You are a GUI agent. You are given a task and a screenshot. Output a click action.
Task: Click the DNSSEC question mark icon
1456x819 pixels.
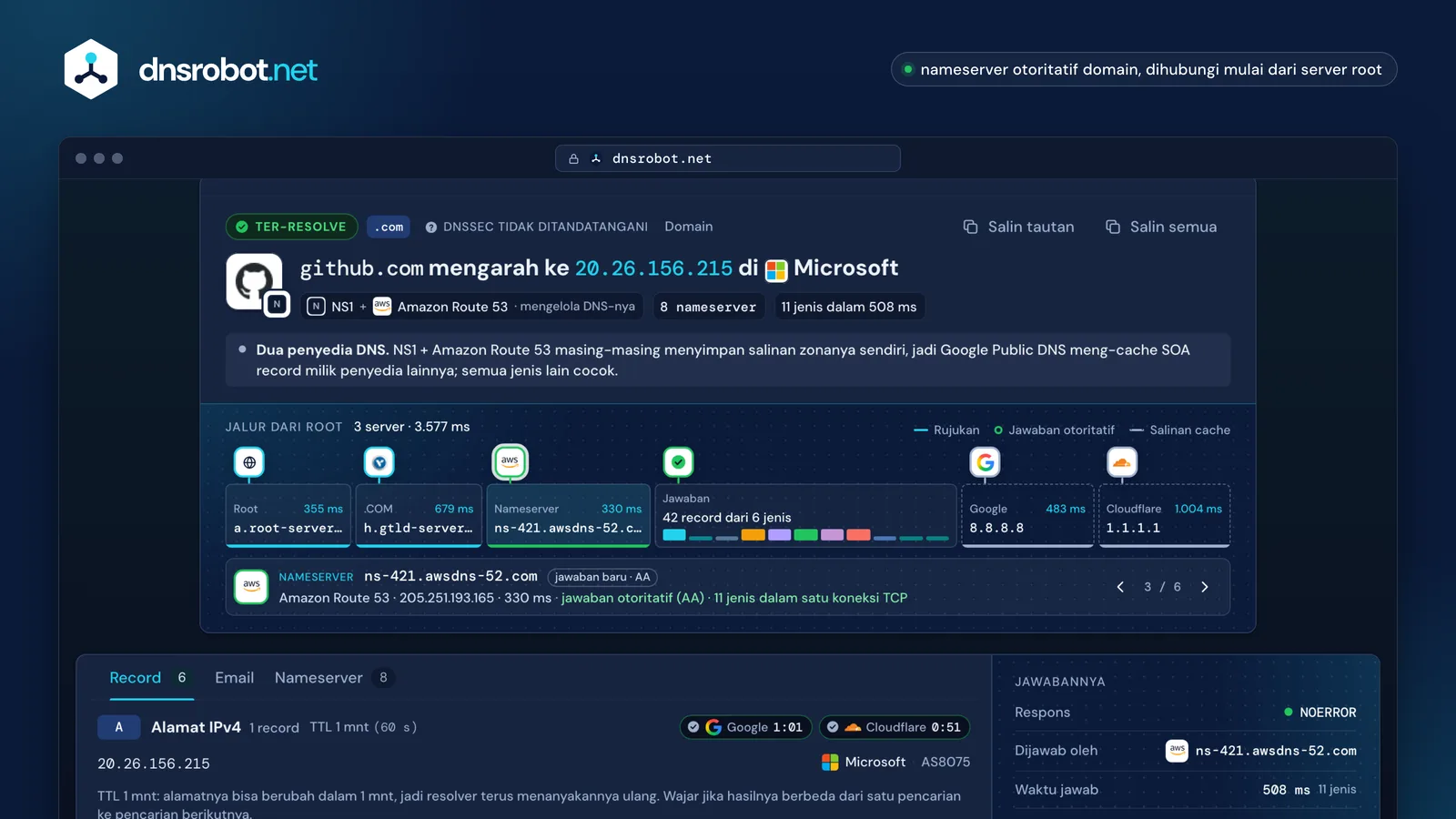pyautogui.click(x=431, y=227)
